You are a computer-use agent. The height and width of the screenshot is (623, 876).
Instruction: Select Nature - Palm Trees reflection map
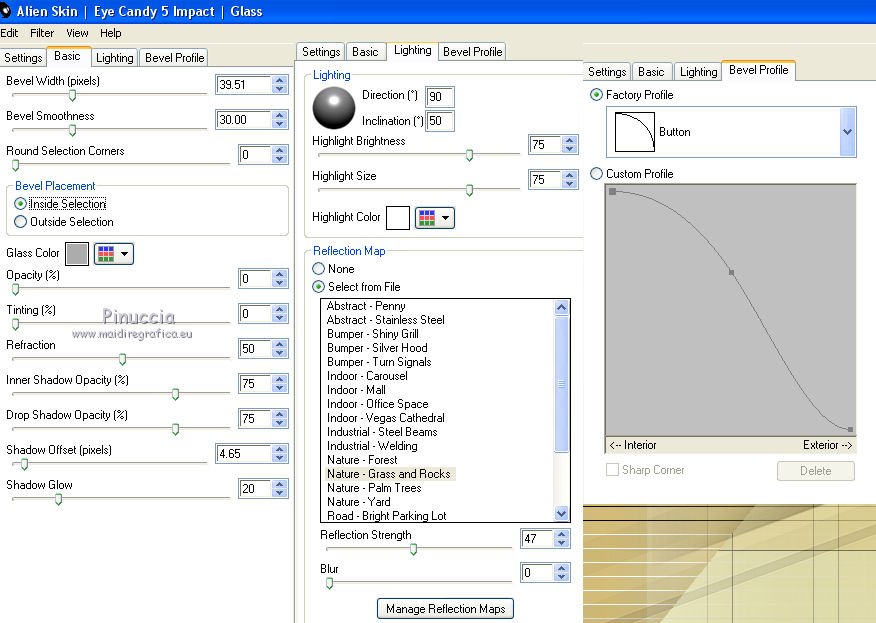coord(373,488)
